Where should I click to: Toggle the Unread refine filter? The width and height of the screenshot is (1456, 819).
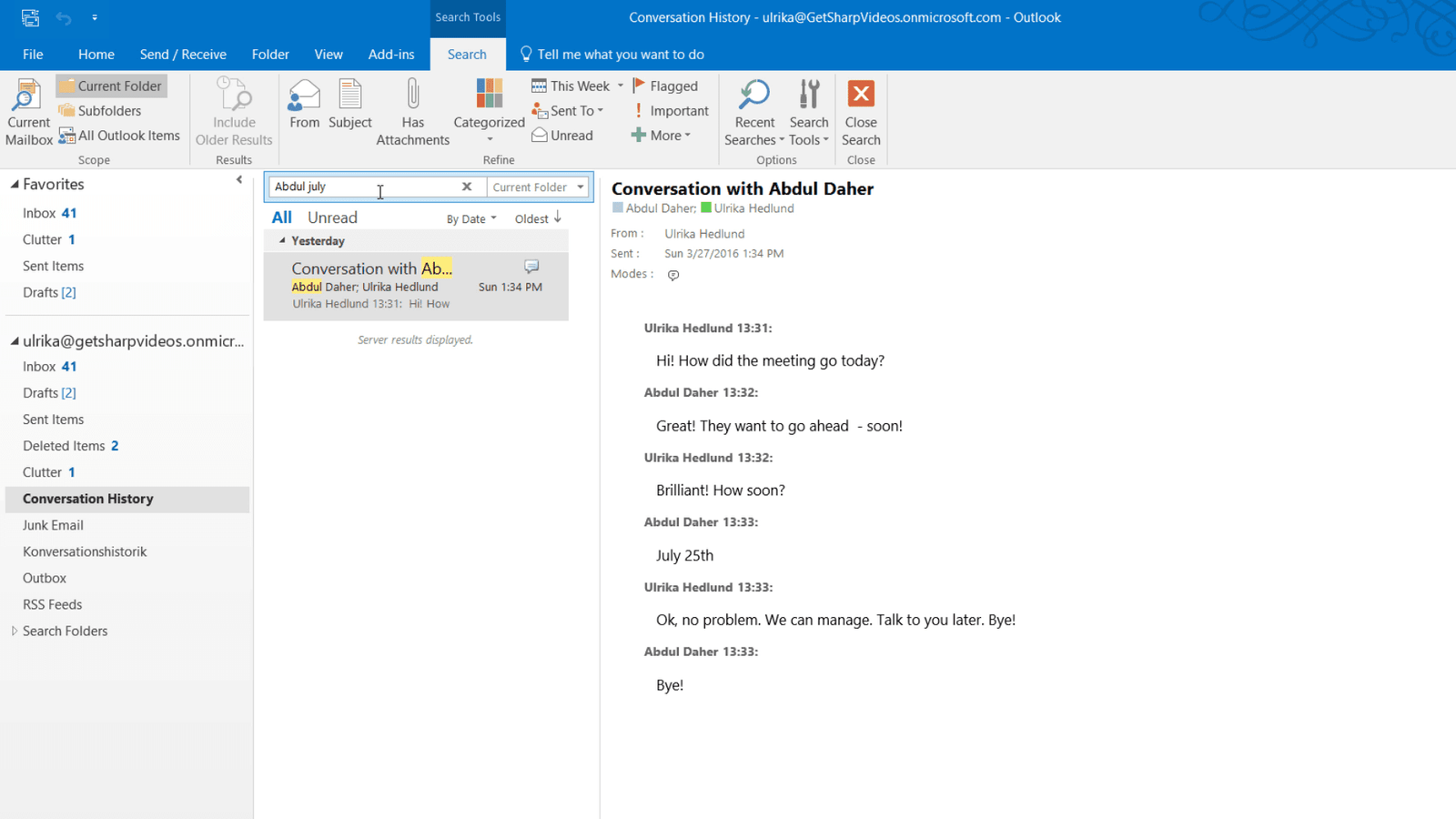pyautogui.click(x=562, y=136)
